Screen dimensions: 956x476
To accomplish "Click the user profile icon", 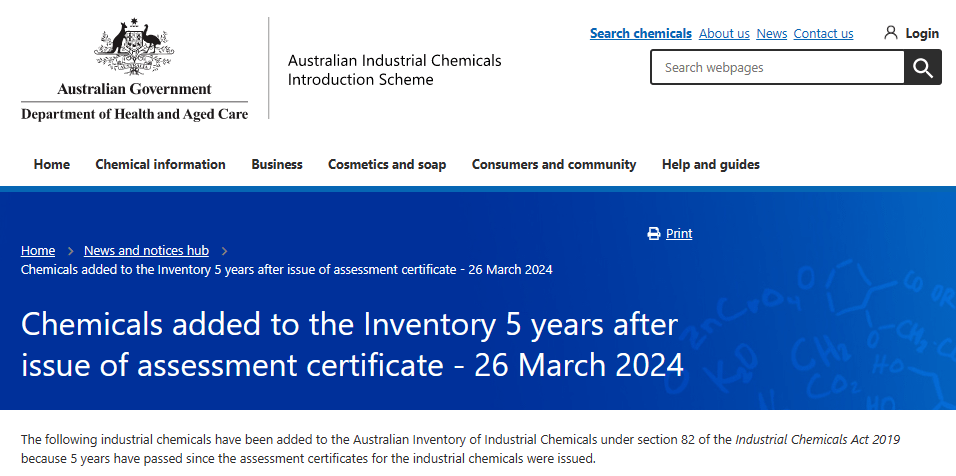I will click(891, 33).
